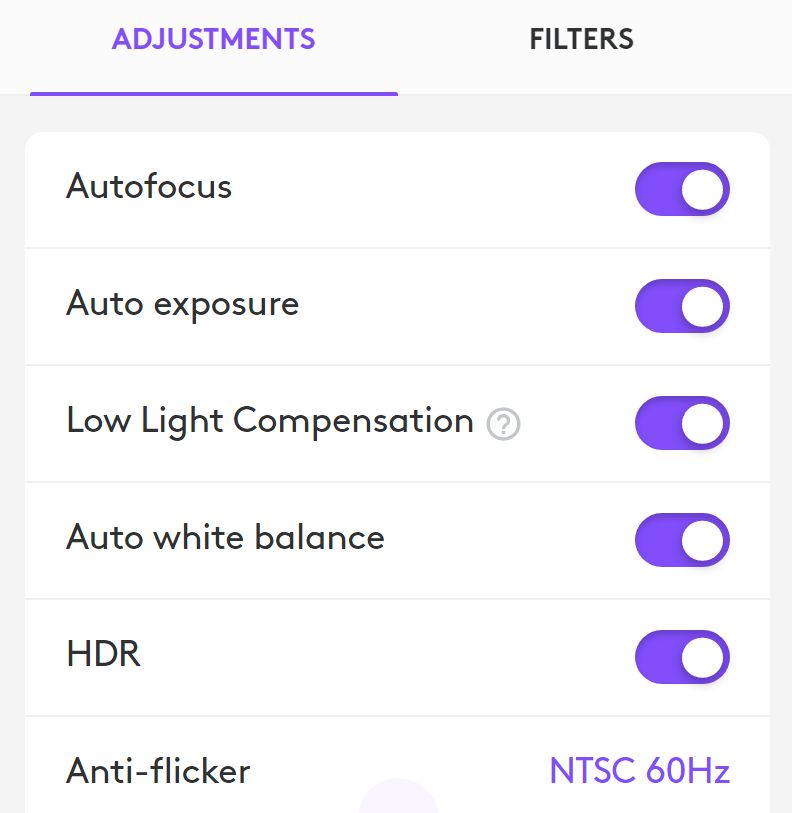The image size is (792, 813).
Task: Click the HDR label text
Action: pos(104,653)
